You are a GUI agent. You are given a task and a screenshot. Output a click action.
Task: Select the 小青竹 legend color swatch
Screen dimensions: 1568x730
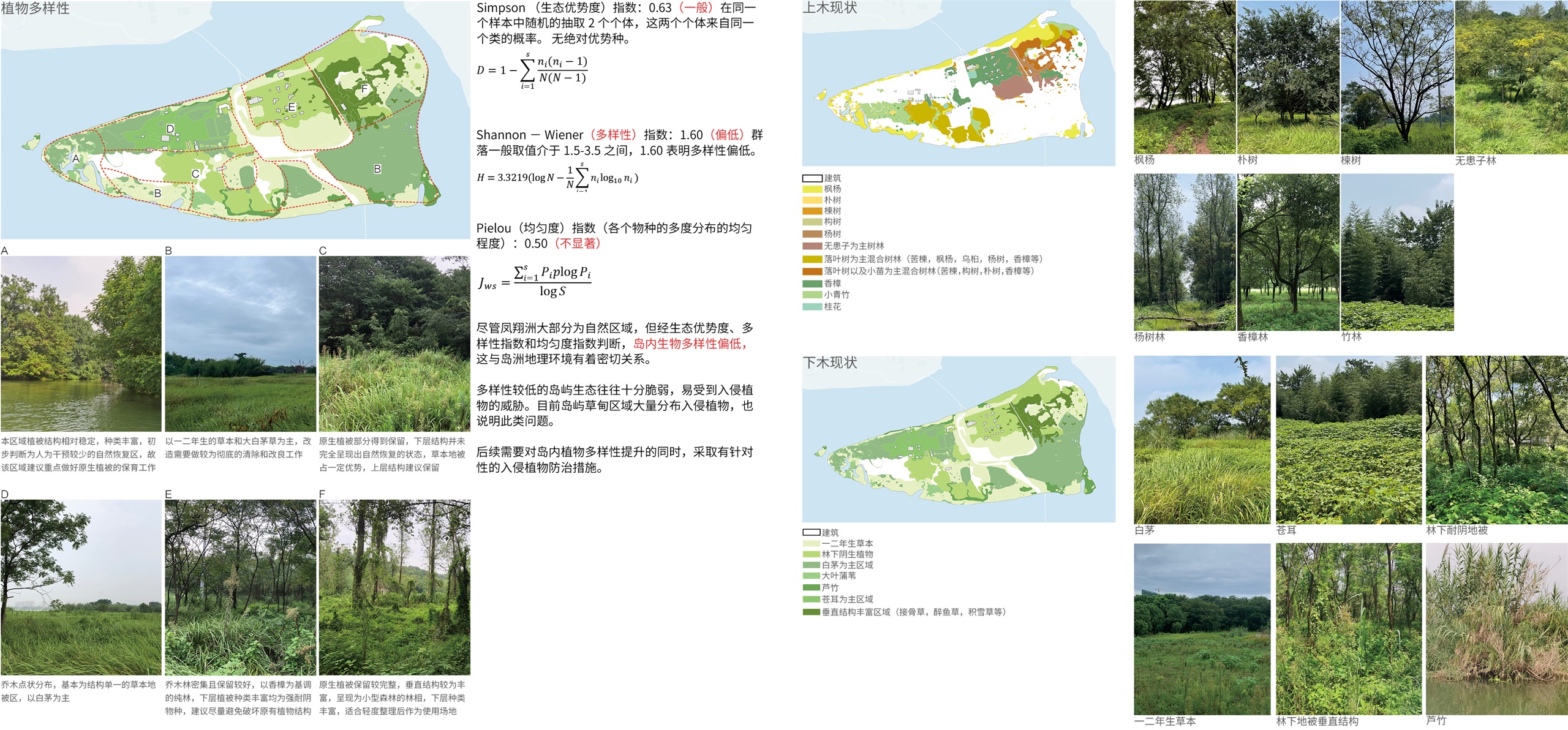click(x=812, y=295)
